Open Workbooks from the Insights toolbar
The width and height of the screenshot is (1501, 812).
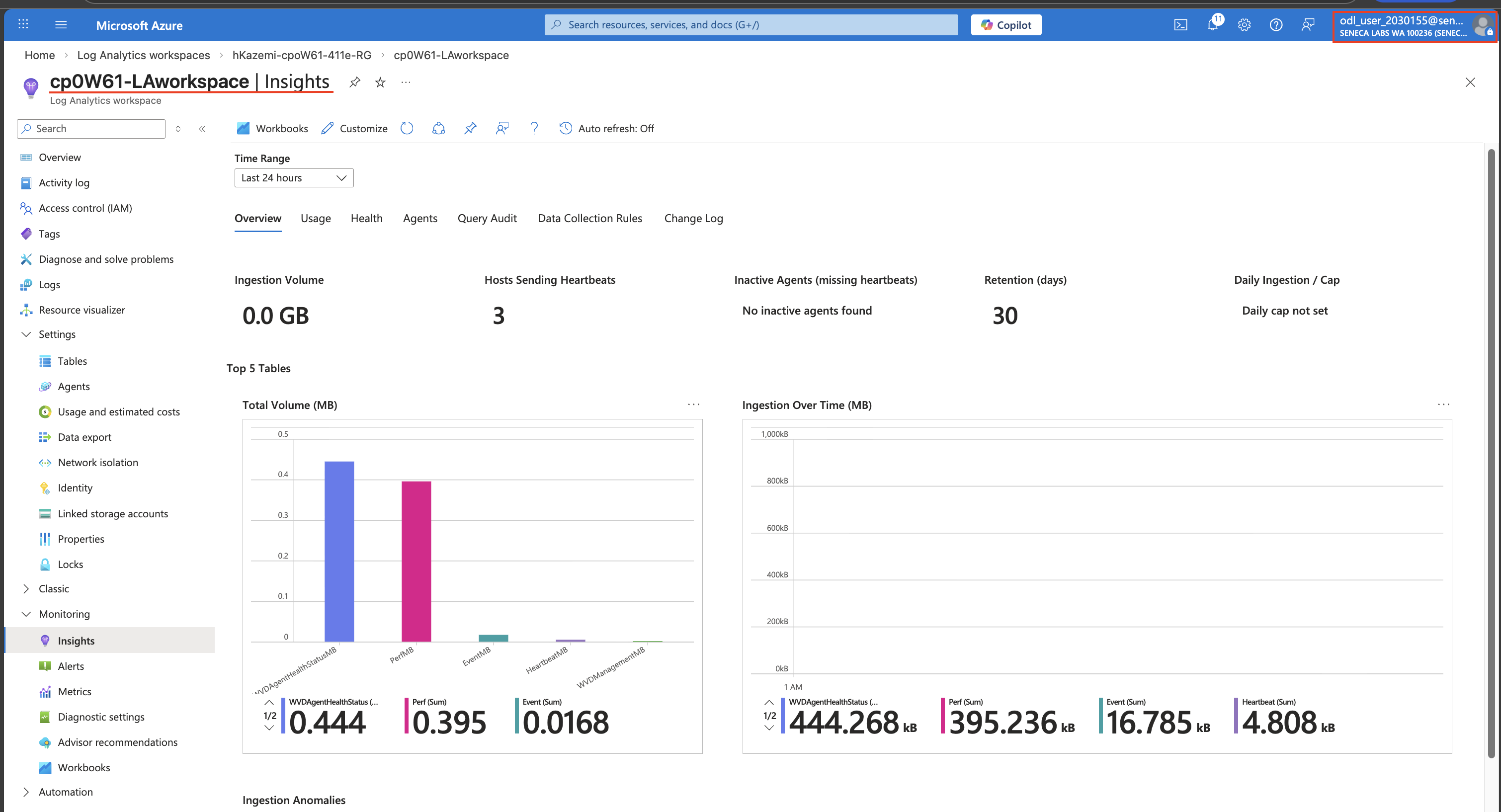[272, 128]
